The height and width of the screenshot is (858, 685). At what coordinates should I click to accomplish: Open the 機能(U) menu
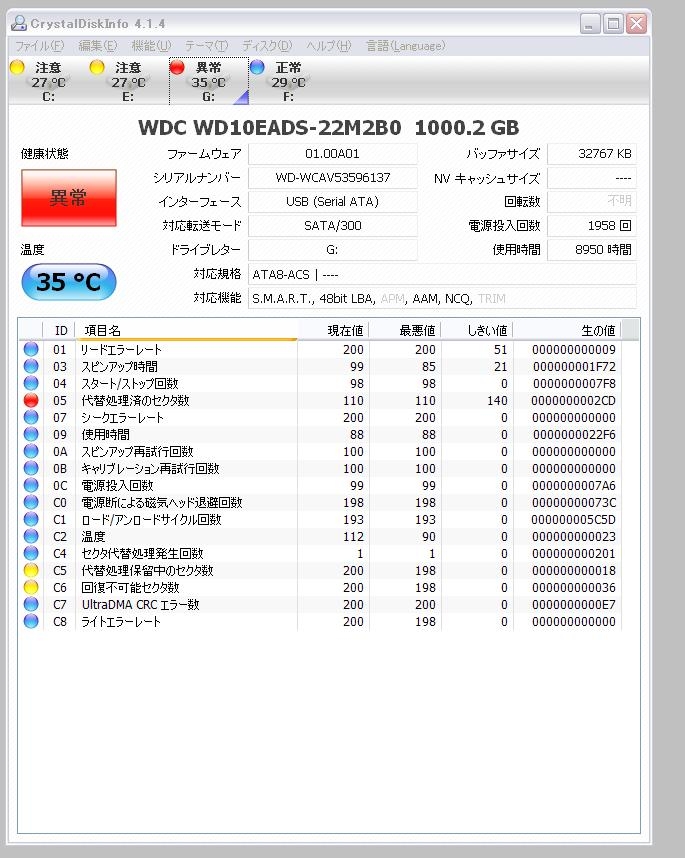151,46
